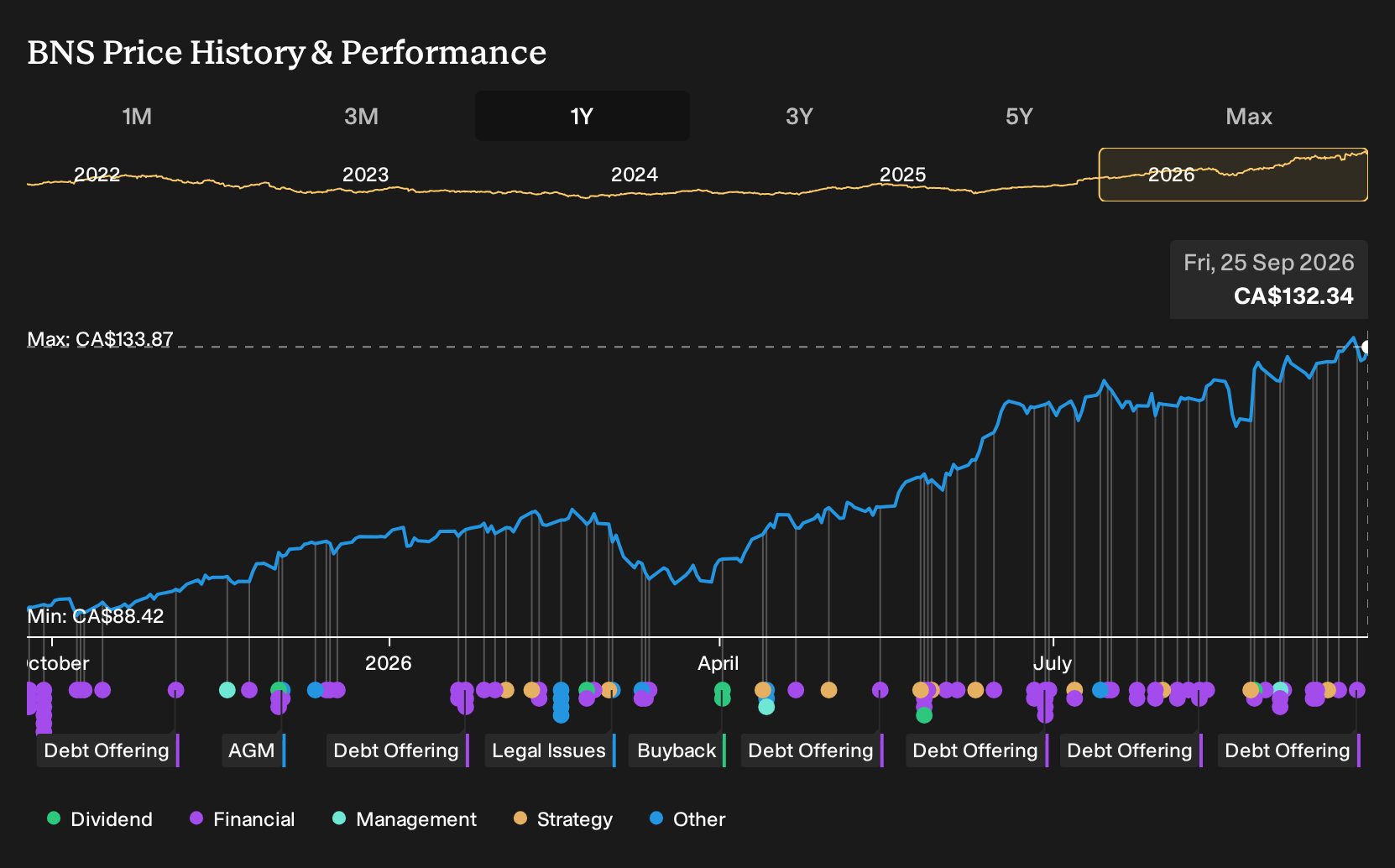Open the AGM event label
1395x868 pixels.
(253, 750)
